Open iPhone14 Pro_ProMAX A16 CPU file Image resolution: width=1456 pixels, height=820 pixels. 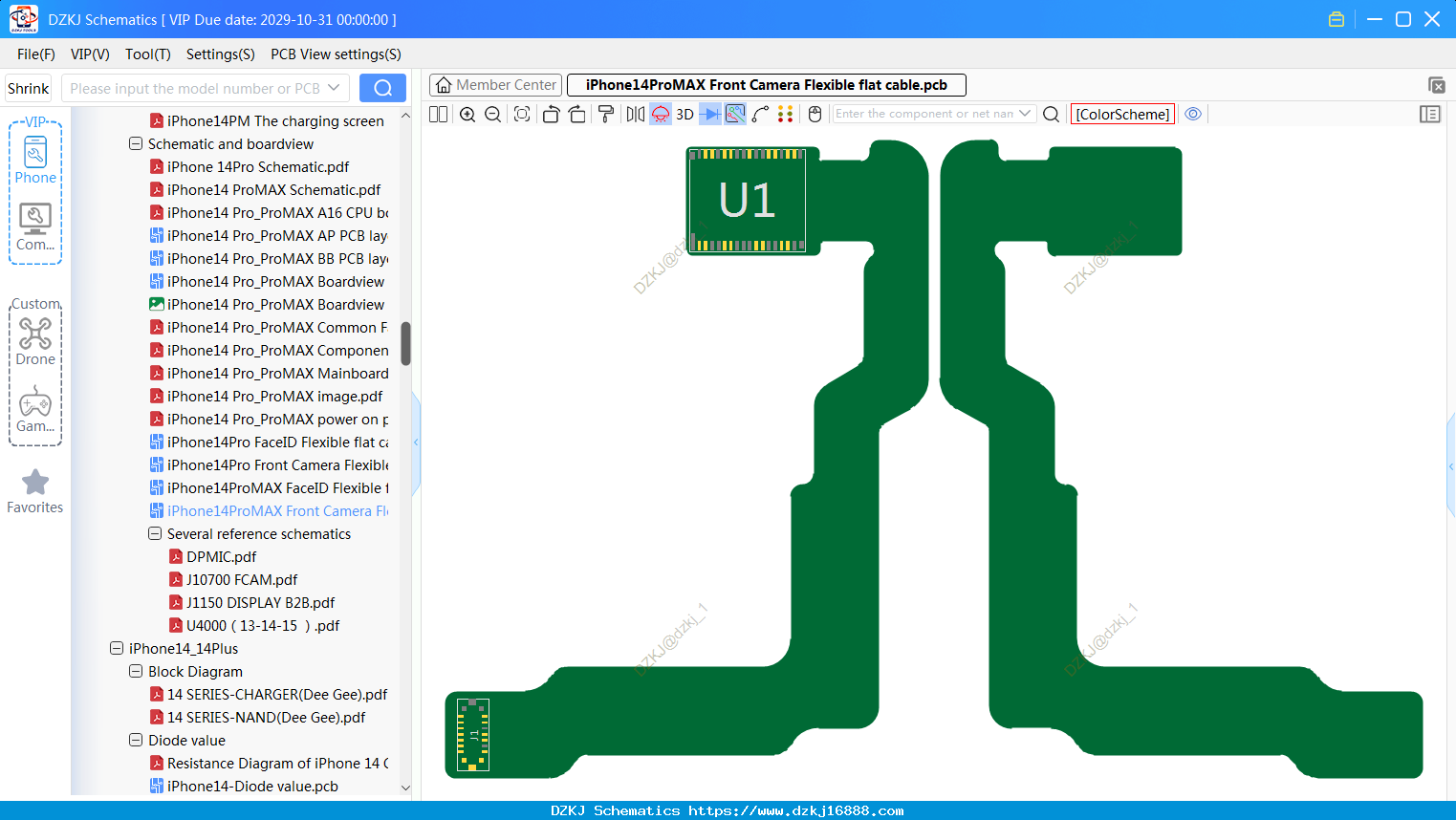(270, 213)
